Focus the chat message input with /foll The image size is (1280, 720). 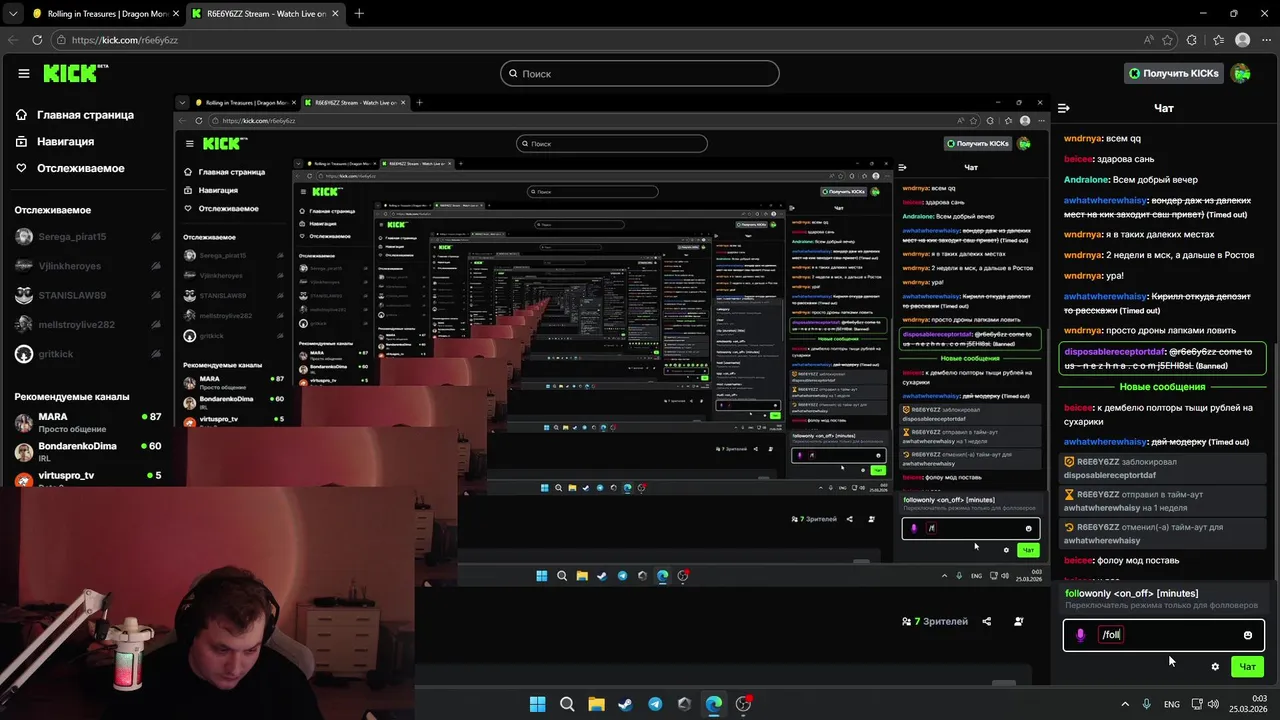1164,635
